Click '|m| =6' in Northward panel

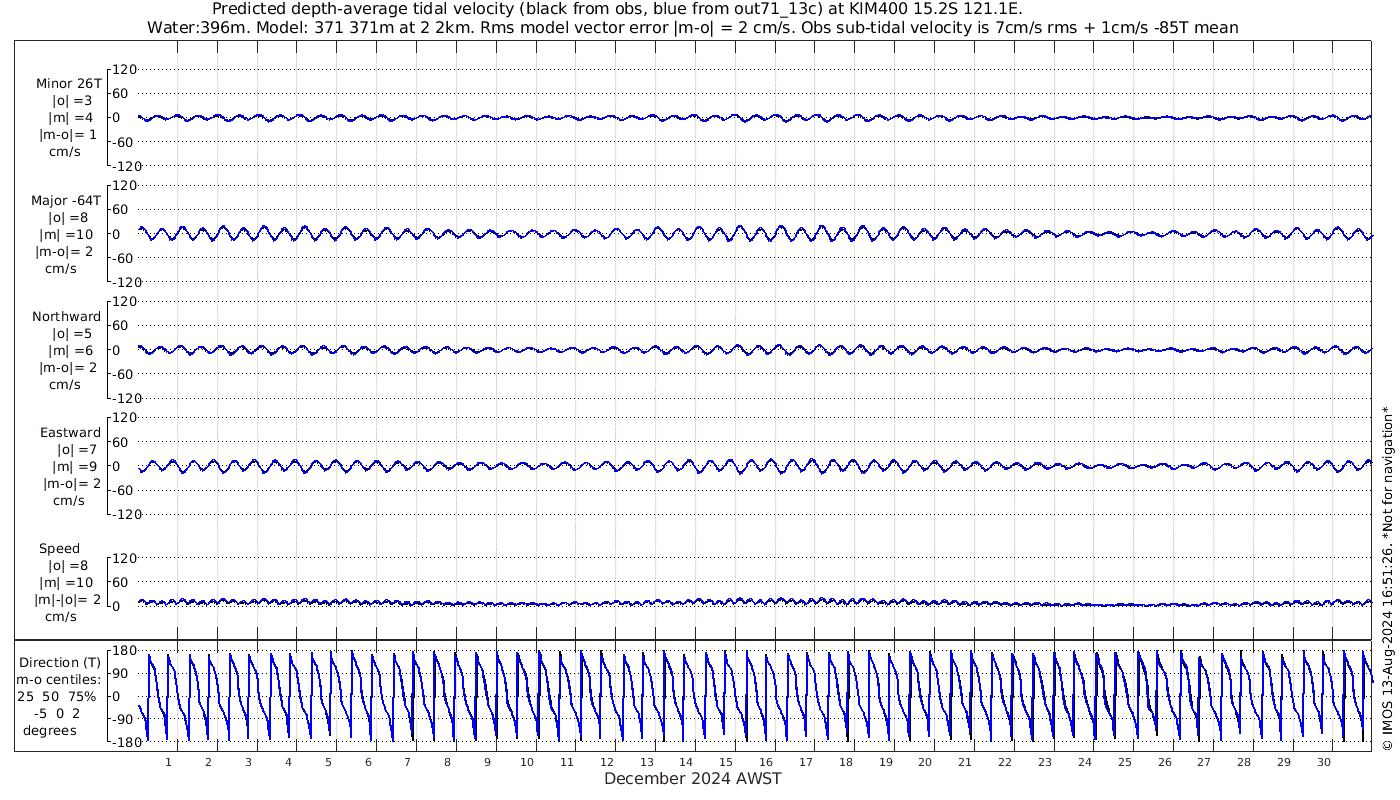(x=71, y=351)
